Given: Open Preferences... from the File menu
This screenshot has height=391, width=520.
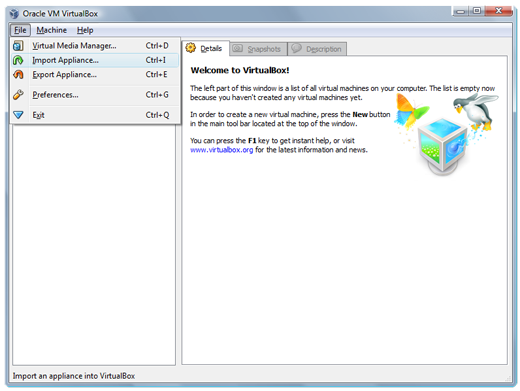Looking at the screenshot, I should pyautogui.click(x=95, y=95).
